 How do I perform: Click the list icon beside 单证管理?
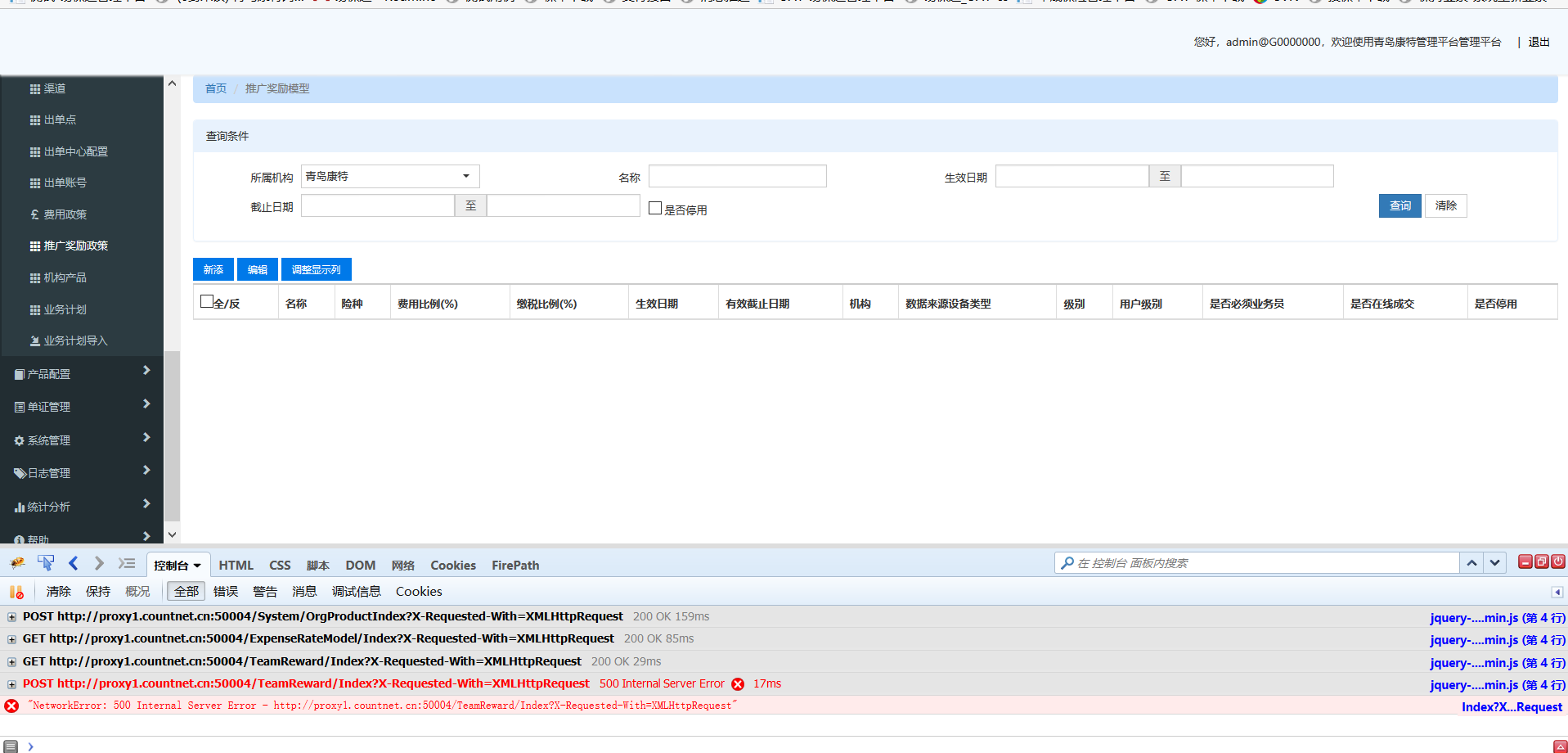(x=20, y=407)
